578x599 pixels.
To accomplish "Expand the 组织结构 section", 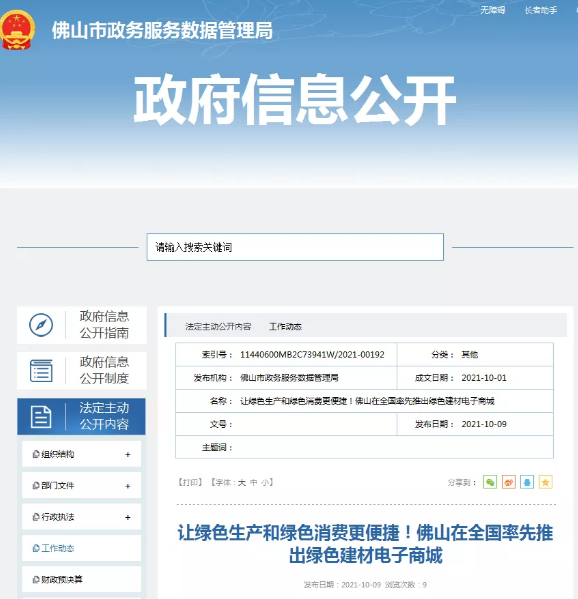I will point(128,454).
